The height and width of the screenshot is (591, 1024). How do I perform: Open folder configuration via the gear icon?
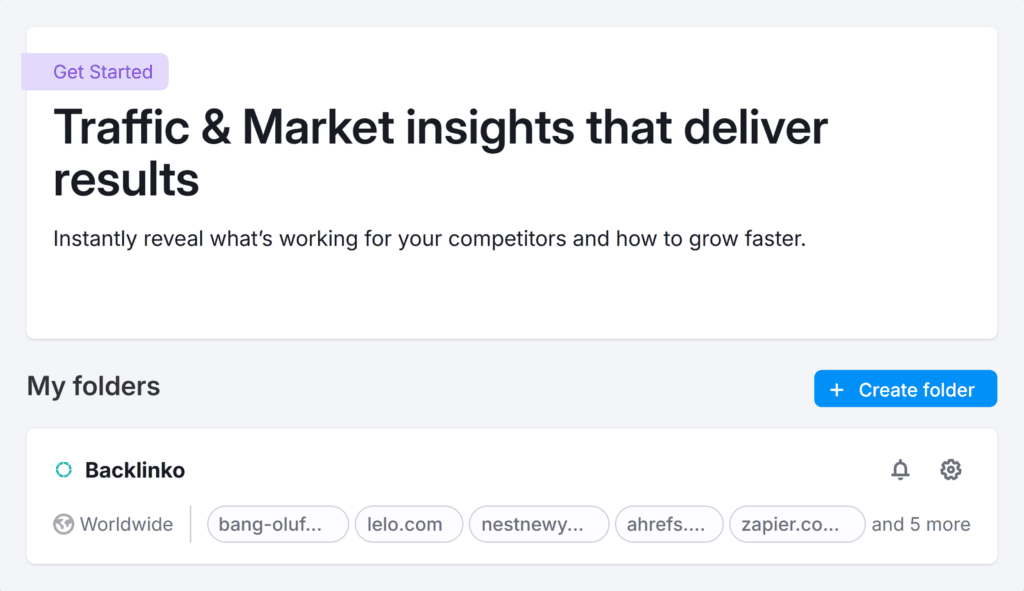click(x=950, y=469)
